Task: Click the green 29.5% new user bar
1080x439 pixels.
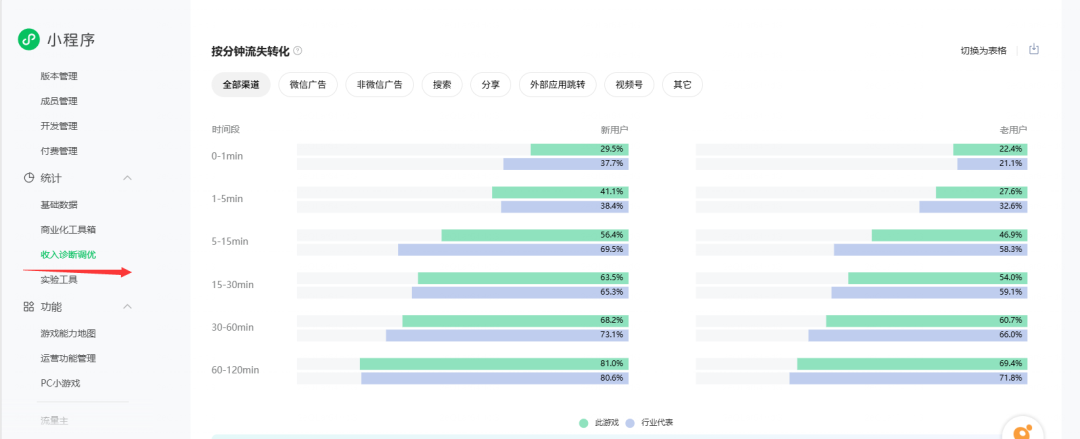Action: [x=579, y=150]
